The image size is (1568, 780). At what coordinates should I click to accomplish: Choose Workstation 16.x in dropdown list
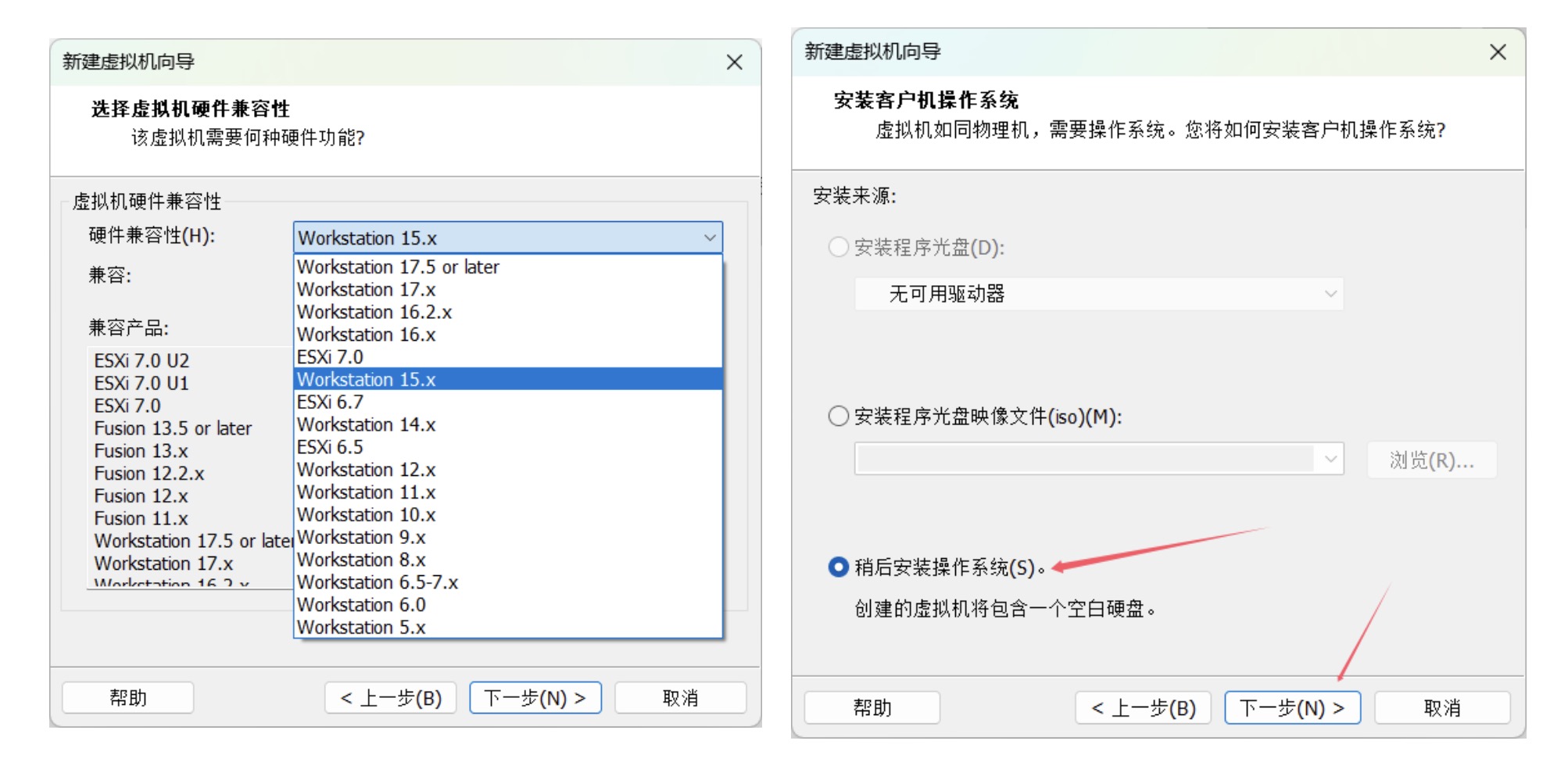[508, 335]
